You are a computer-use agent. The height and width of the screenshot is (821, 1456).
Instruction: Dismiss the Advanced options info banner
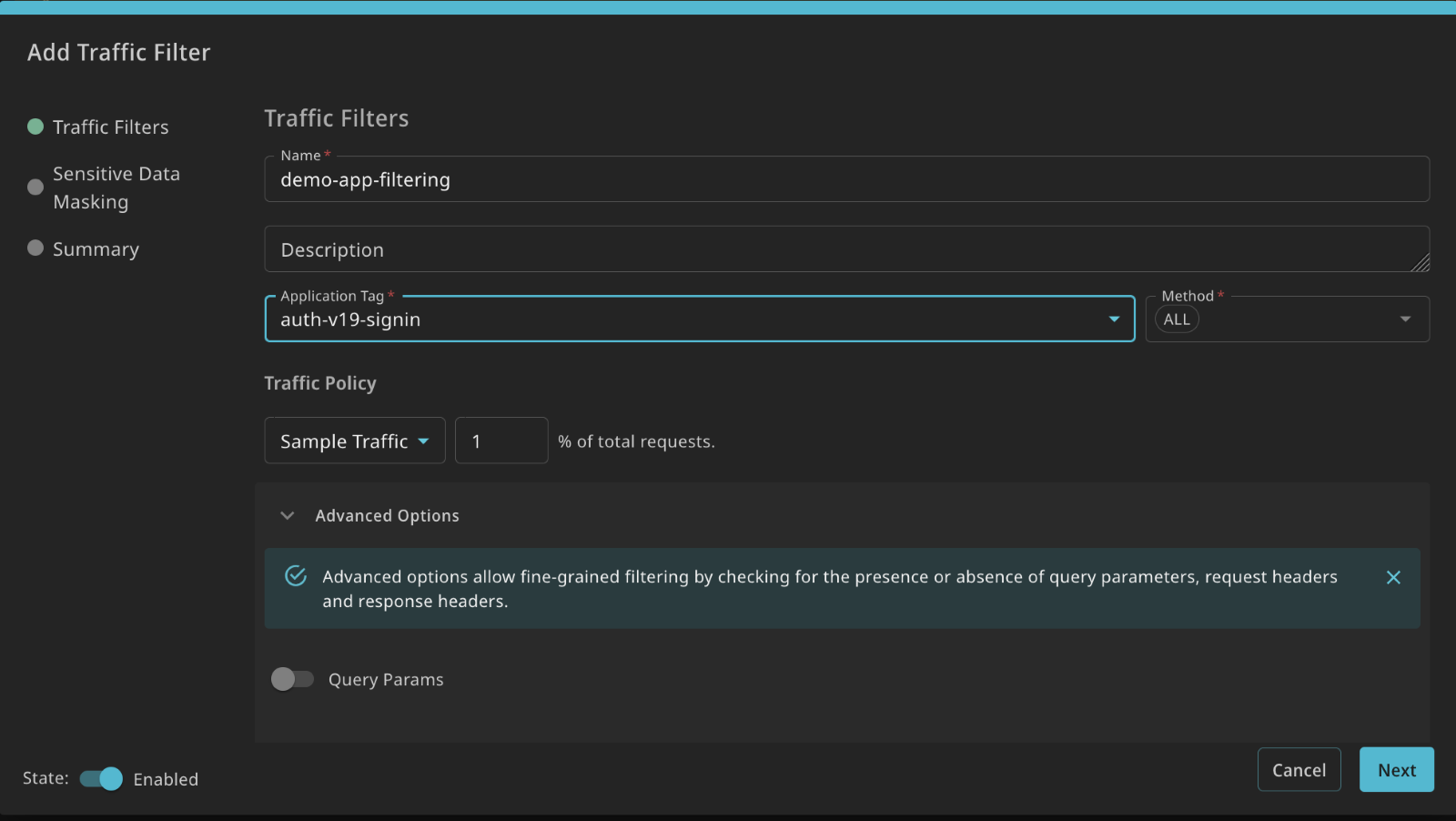coord(1393,577)
